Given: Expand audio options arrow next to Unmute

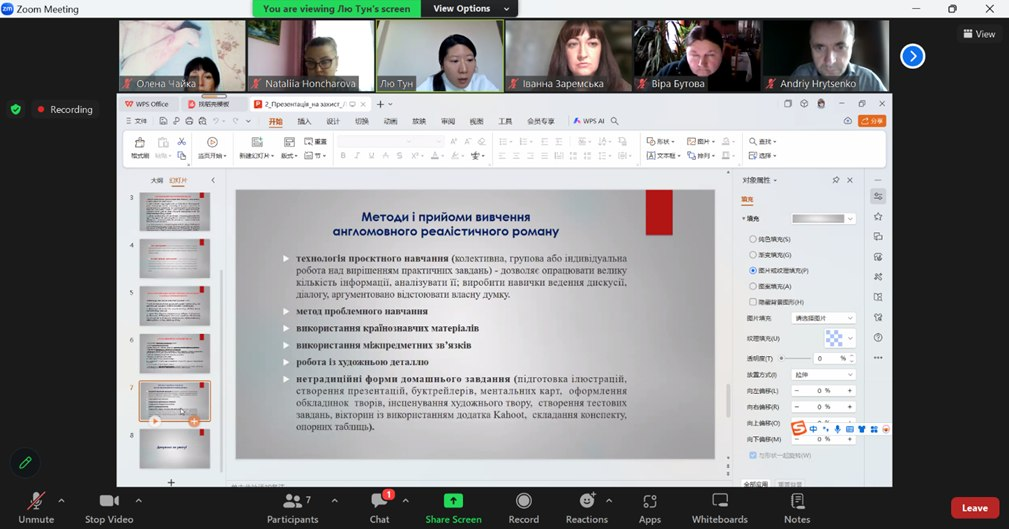Looking at the screenshot, I should [x=62, y=500].
